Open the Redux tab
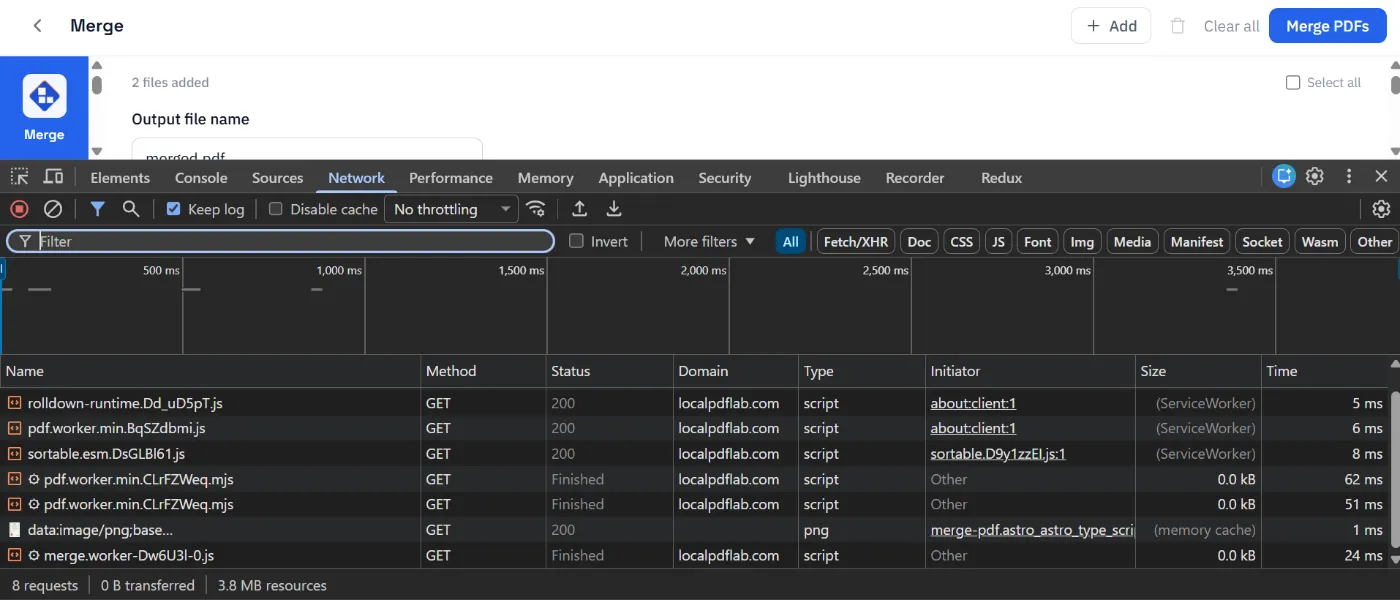1400x600 pixels. tap(1001, 177)
